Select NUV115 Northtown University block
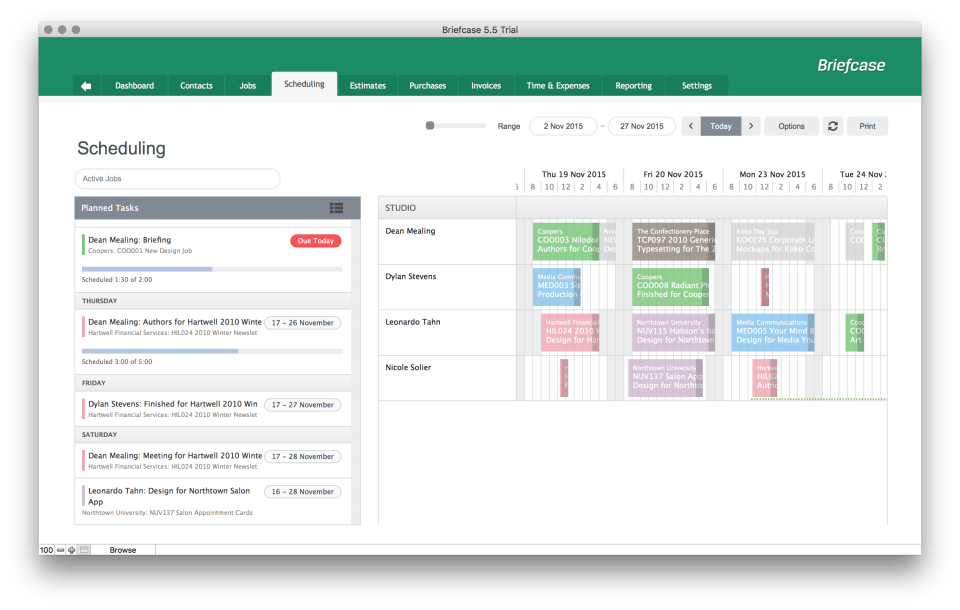Viewport: 960px width, 610px height. (673, 333)
